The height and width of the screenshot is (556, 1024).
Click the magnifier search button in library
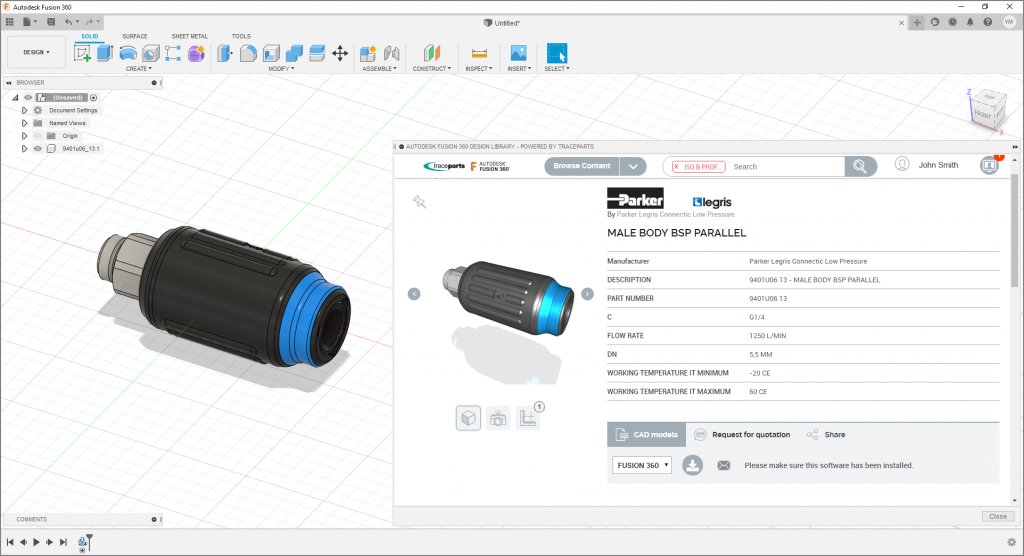pos(859,166)
